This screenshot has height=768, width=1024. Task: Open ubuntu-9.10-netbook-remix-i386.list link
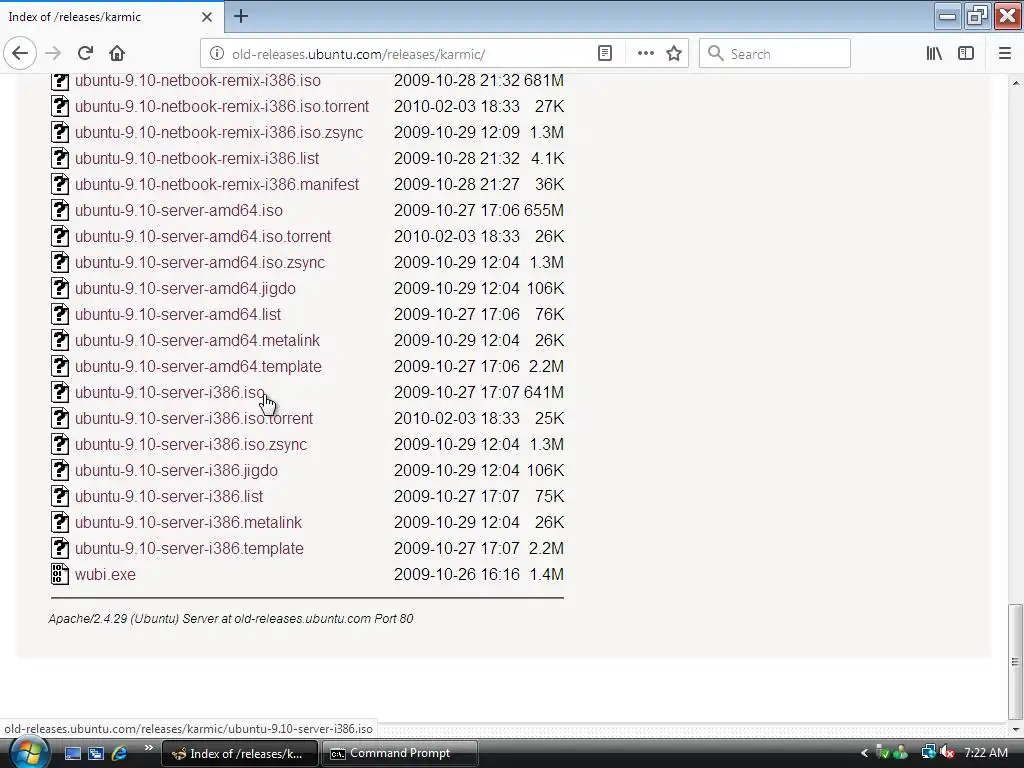pyautogui.click(x=197, y=159)
